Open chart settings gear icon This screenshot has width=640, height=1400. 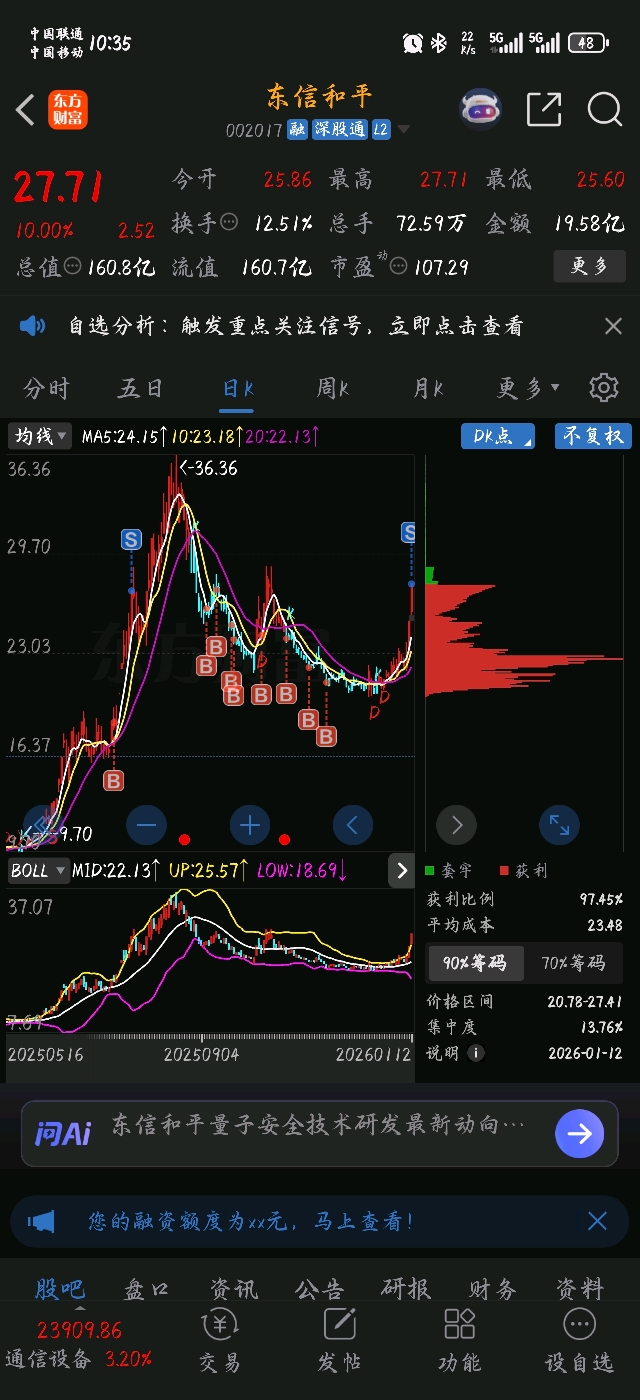pyautogui.click(x=603, y=388)
